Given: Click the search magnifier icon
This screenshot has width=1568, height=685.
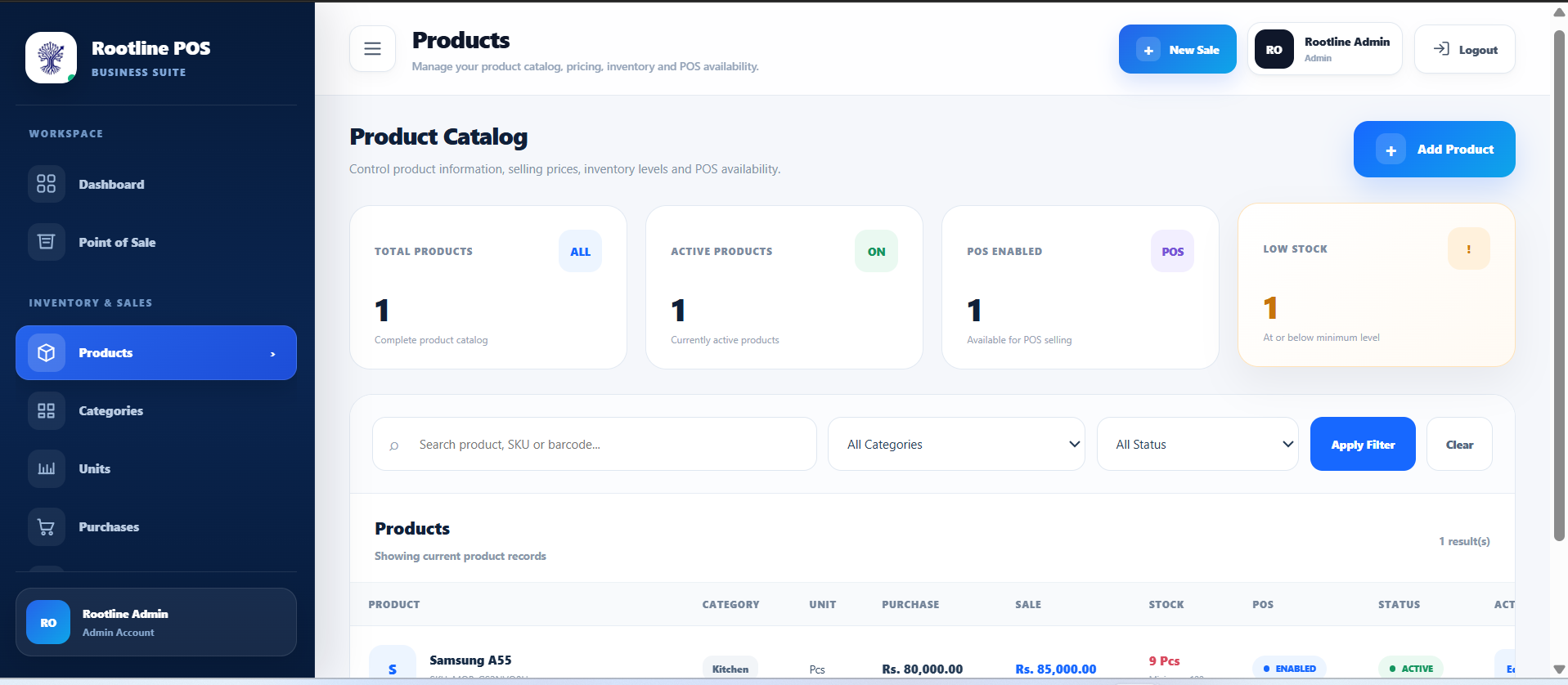Looking at the screenshot, I should coord(394,445).
